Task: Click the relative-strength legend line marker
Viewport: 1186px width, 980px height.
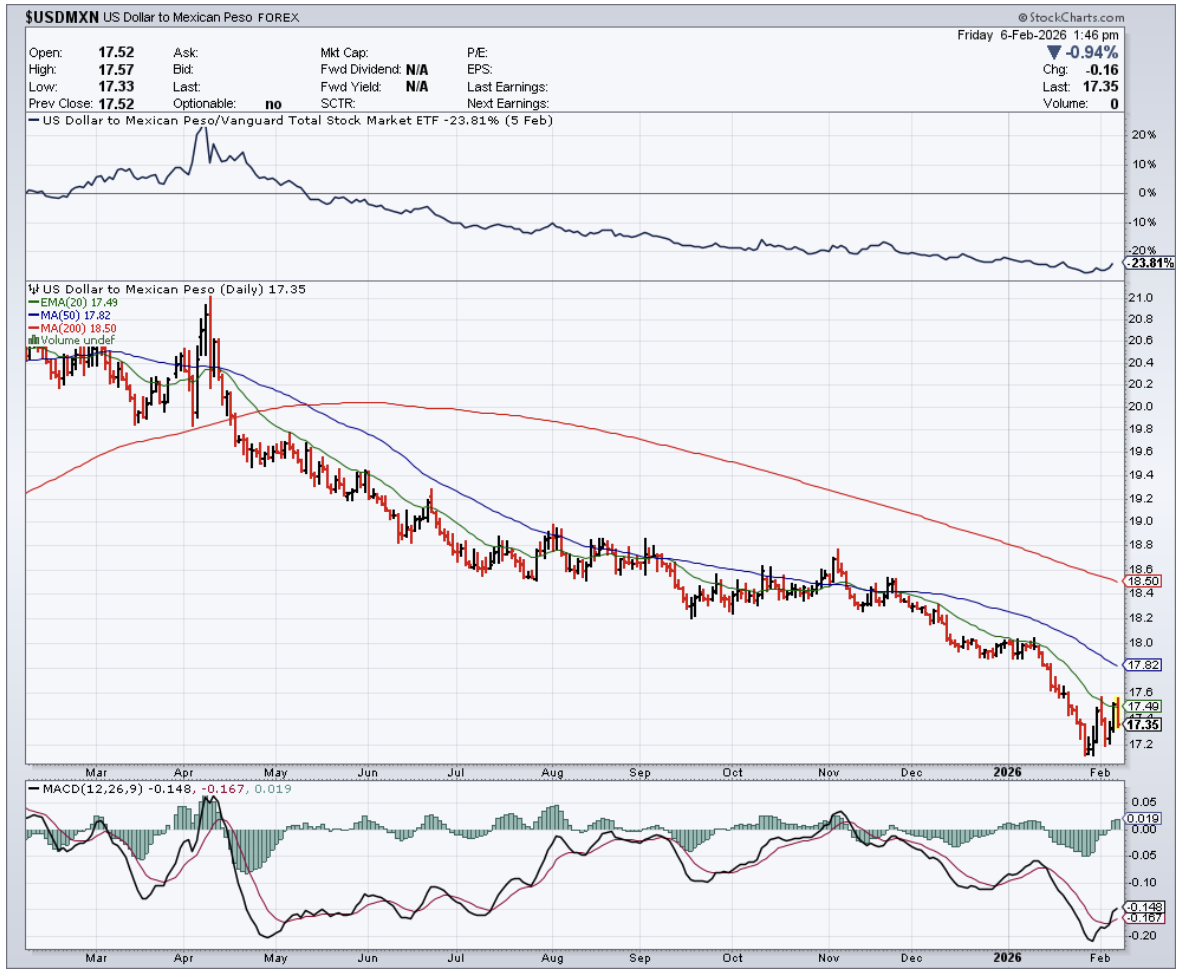Action: click(35, 120)
